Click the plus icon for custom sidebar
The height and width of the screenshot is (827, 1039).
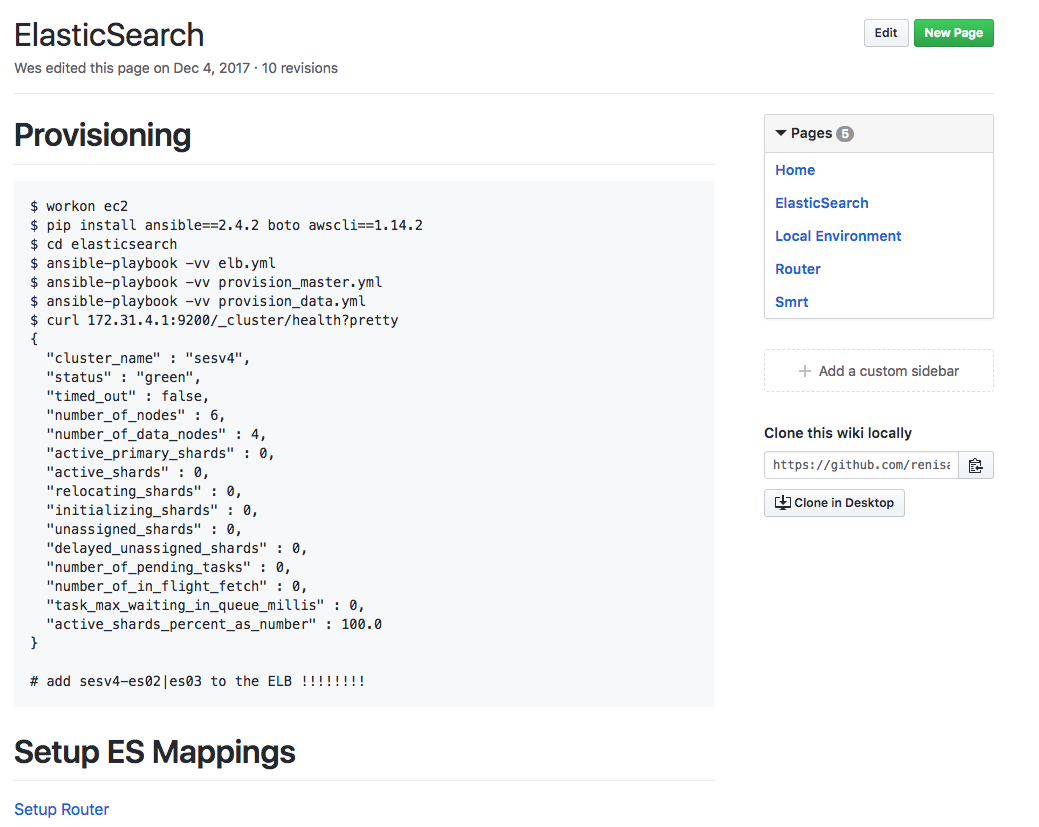[x=804, y=371]
